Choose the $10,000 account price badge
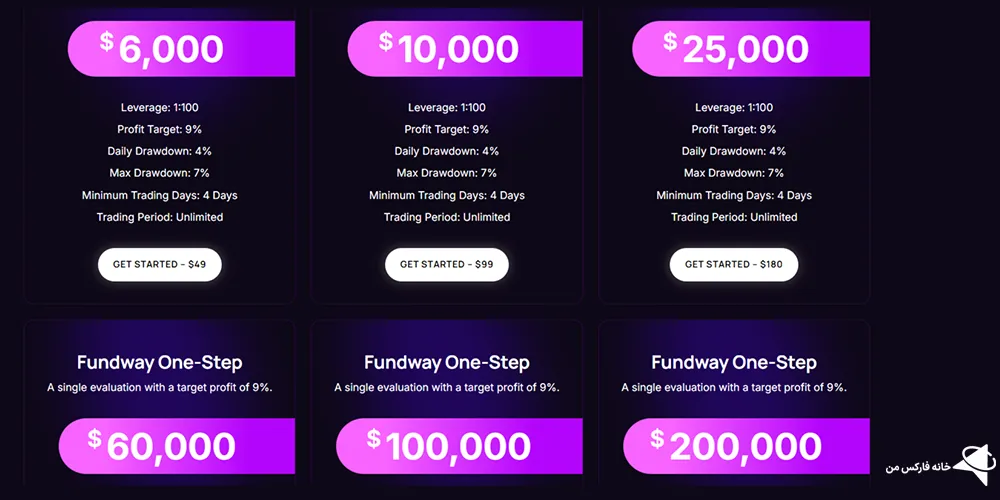Screen dimensions: 1000x500 pos(465,49)
